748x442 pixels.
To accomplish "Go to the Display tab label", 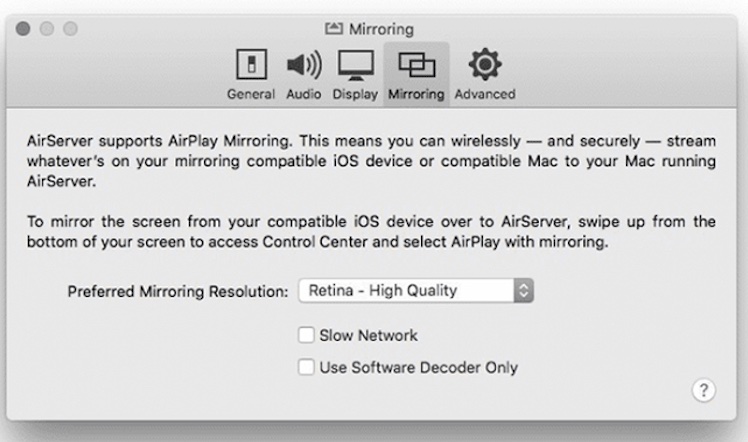I will 355,94.
